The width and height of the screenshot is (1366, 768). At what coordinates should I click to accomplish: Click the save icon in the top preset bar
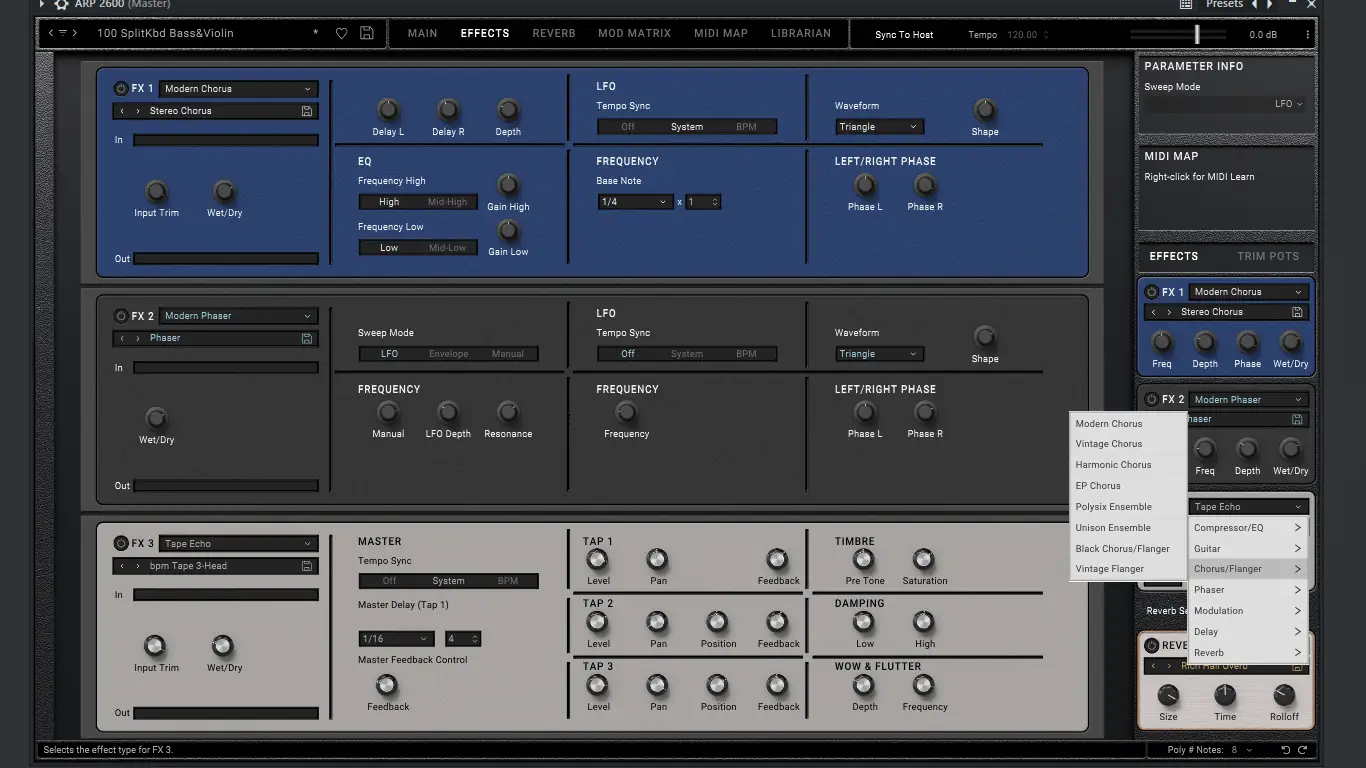pyautogui.click(x=367, y=33)
